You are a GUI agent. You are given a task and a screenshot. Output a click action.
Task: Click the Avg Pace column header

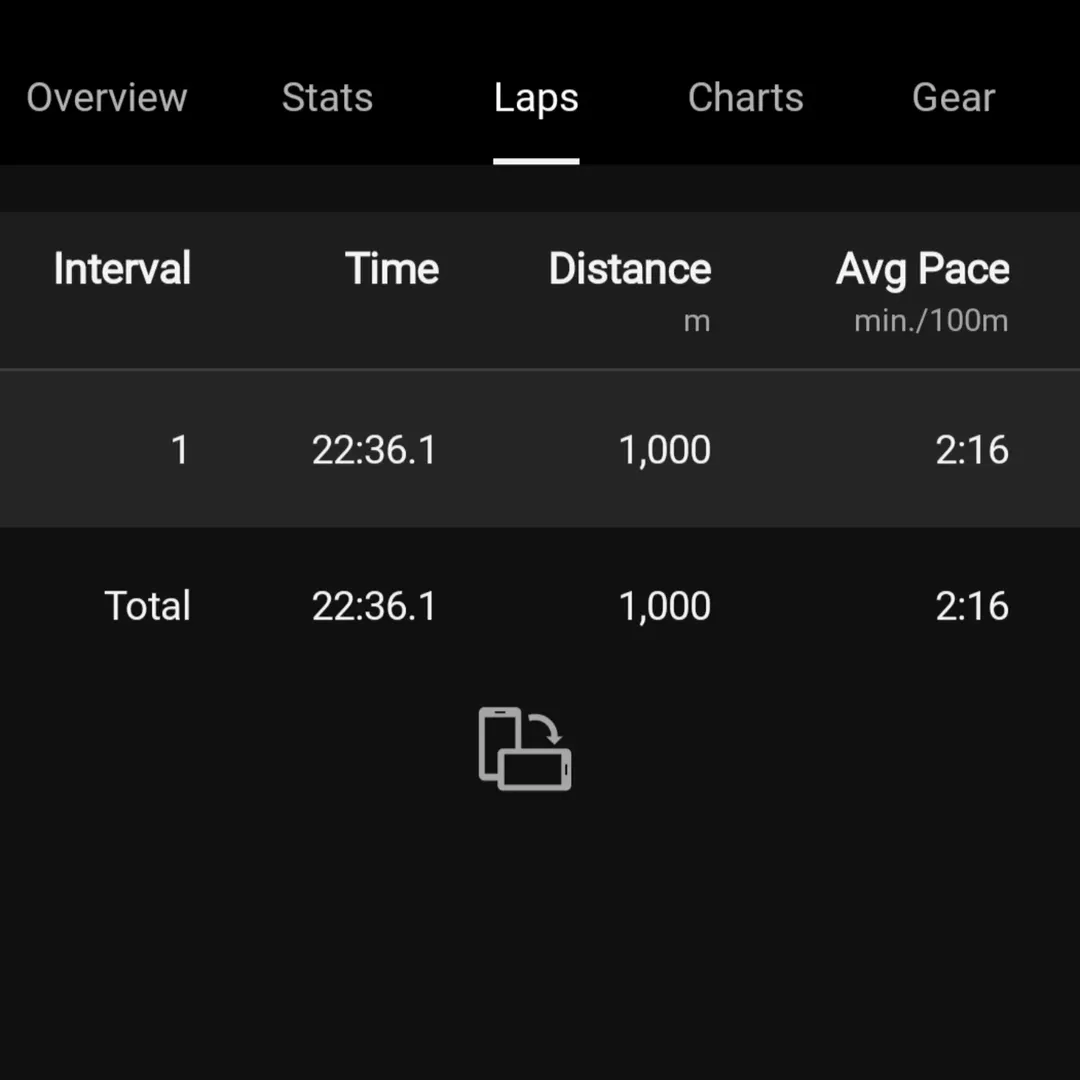point(922,269)
